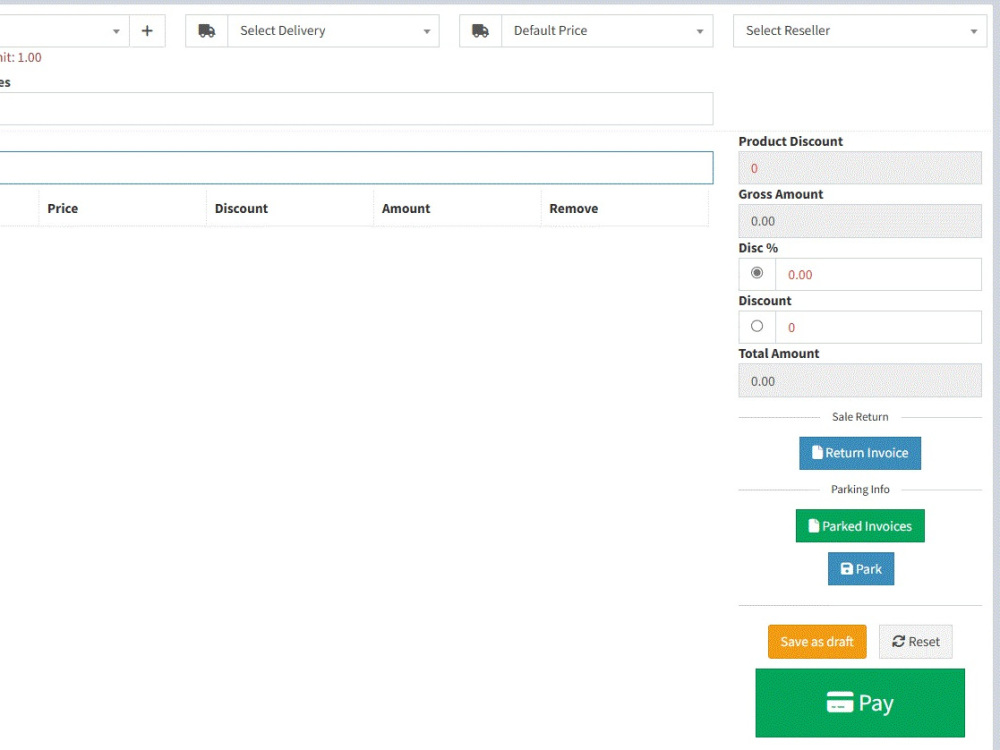Select the Disc % radio button
1000x750 pixels.
757,272
